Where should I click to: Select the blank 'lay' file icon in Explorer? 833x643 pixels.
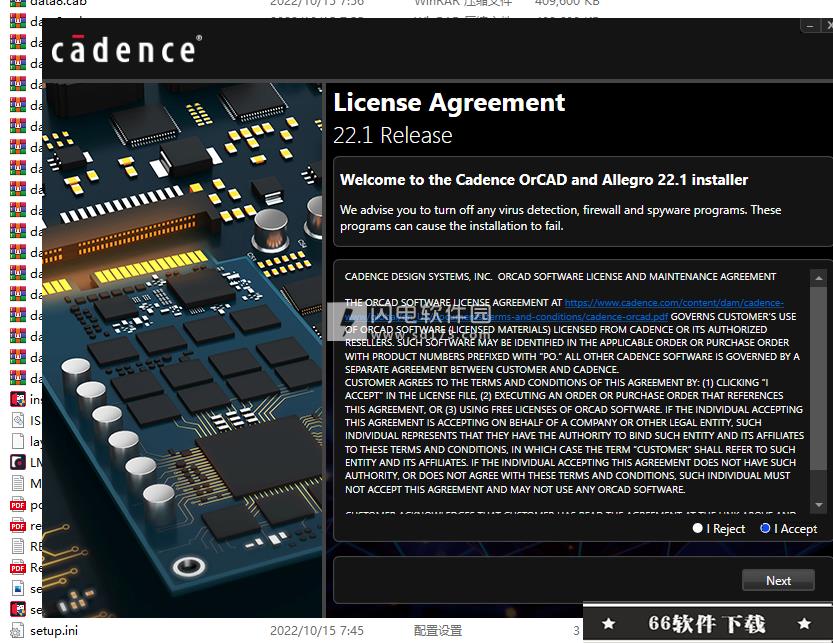tap(18, 441)
